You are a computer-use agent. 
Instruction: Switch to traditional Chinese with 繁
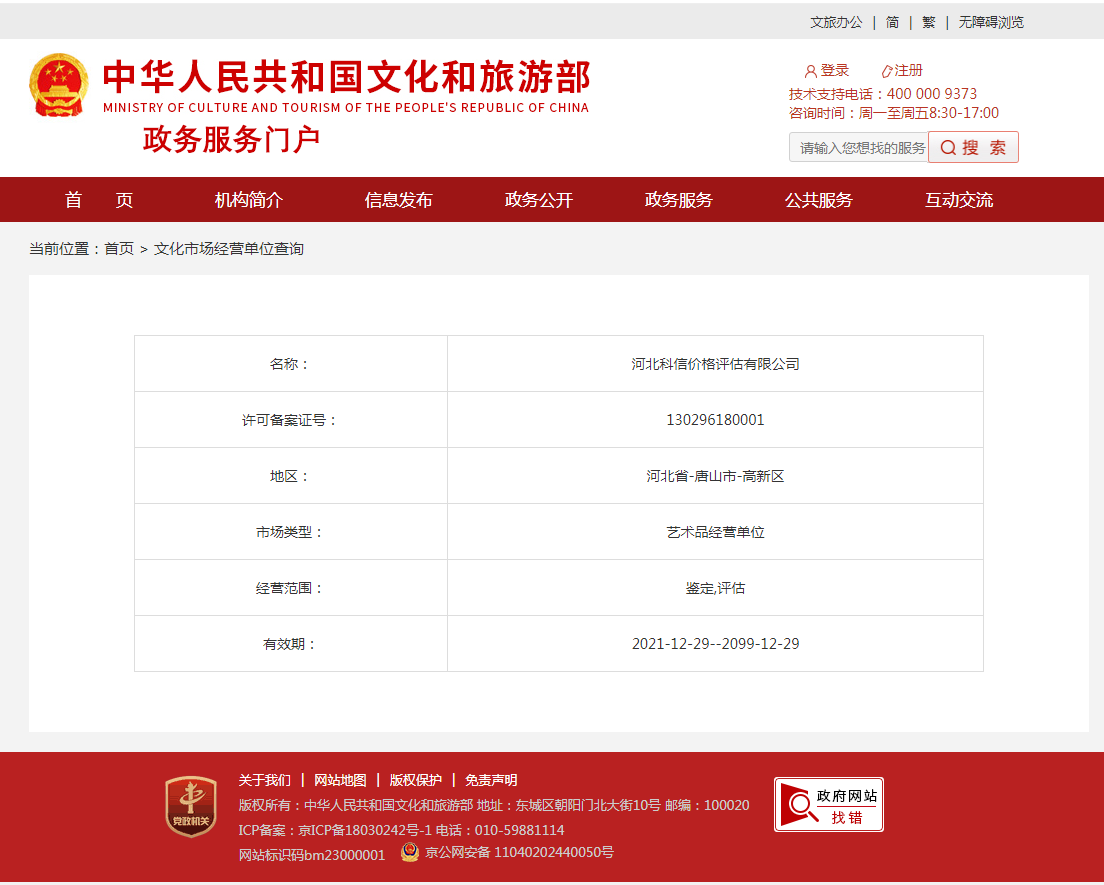point(928,22)
